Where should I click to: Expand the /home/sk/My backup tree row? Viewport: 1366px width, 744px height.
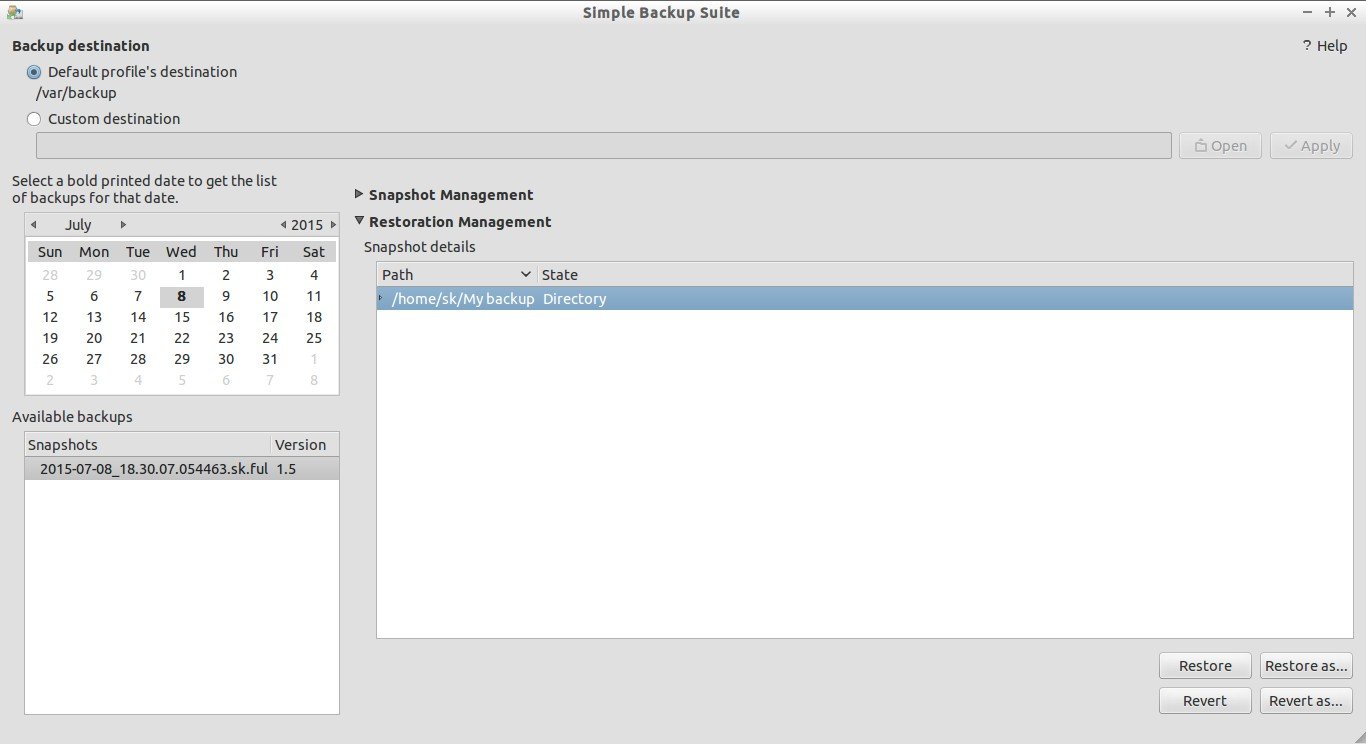381,299
